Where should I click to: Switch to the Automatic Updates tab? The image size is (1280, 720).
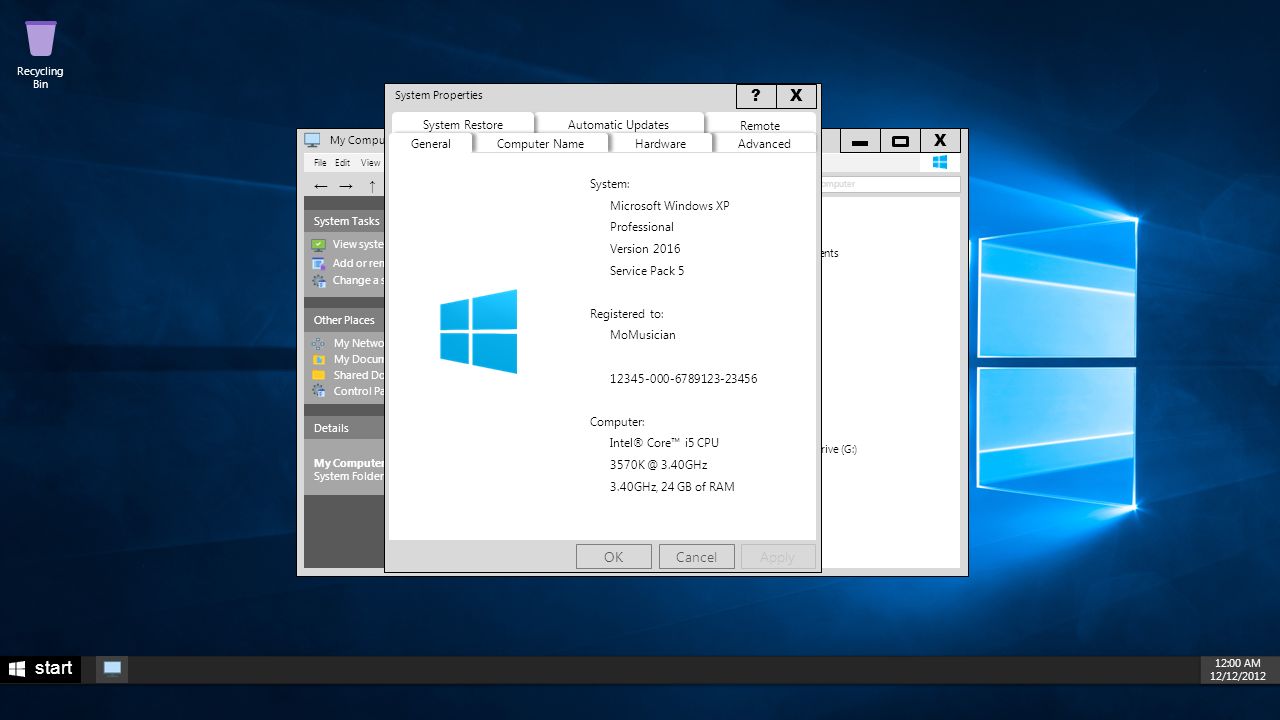(x=619, y=123)
